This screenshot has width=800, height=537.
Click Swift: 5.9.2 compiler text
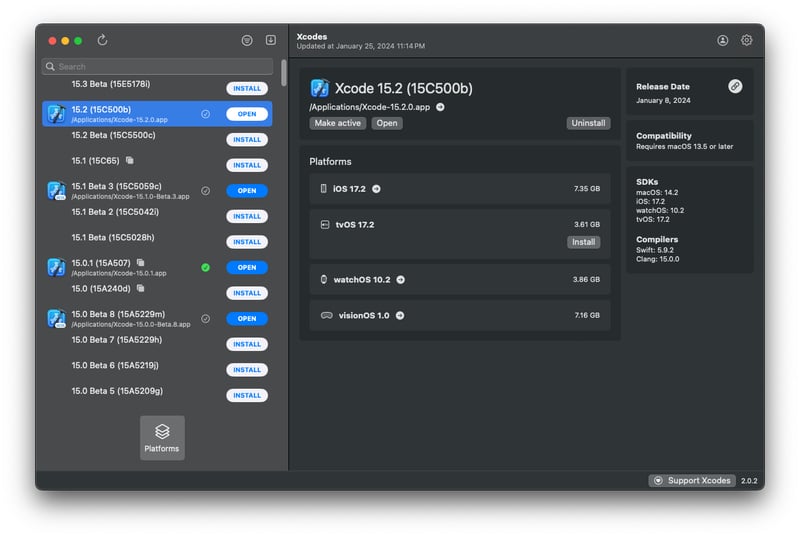pos(655,250)
